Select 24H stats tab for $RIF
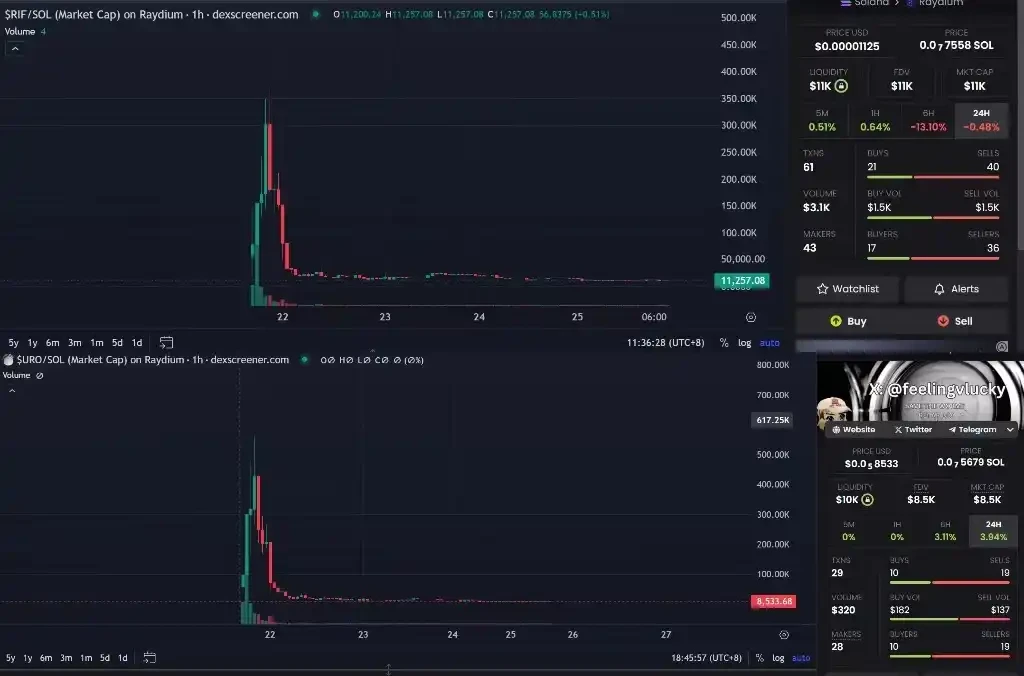Screen dimensions: 1024x676 tap(981, 120)
